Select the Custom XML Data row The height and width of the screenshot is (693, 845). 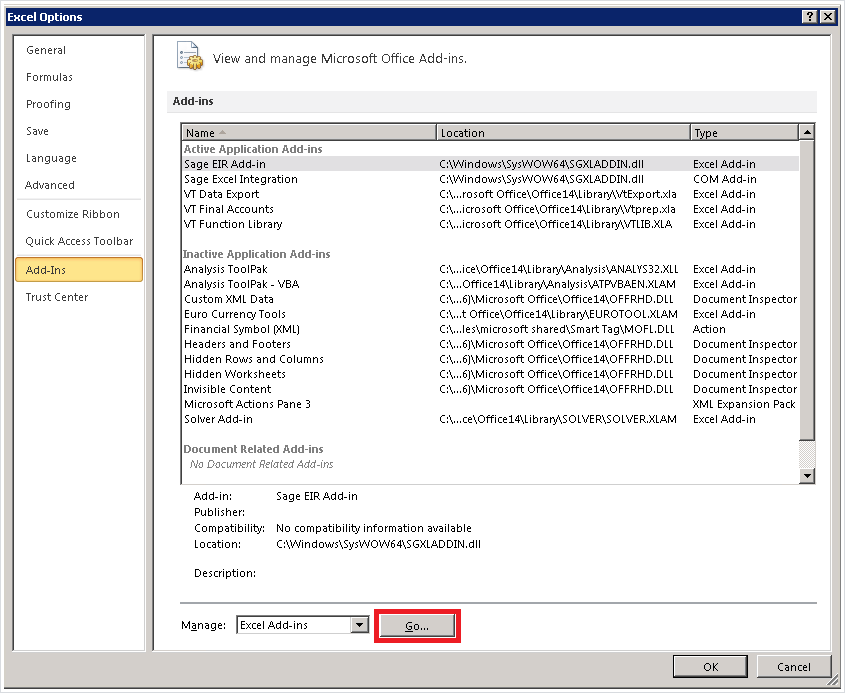point(490,299)
